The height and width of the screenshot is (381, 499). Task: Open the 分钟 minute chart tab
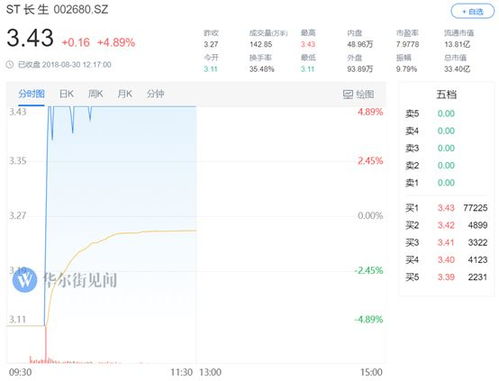point(155,94)
